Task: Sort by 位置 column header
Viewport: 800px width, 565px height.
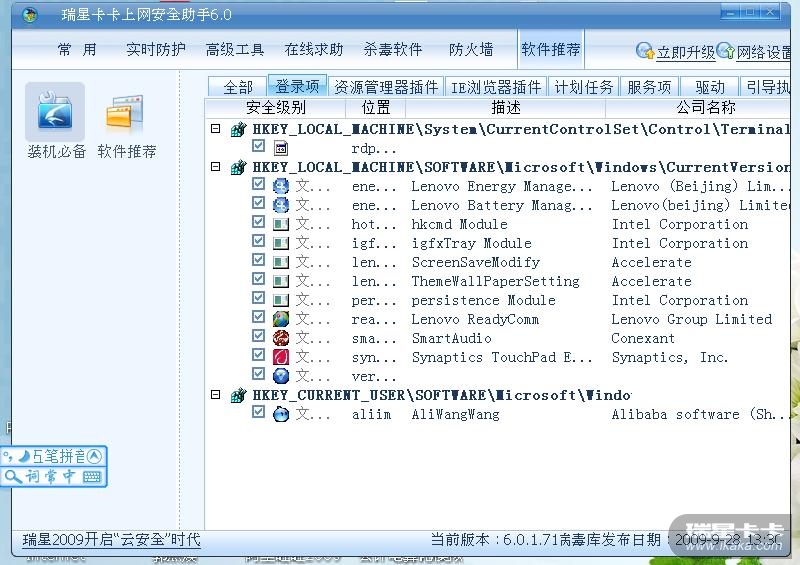Action: tap(376, 108)
